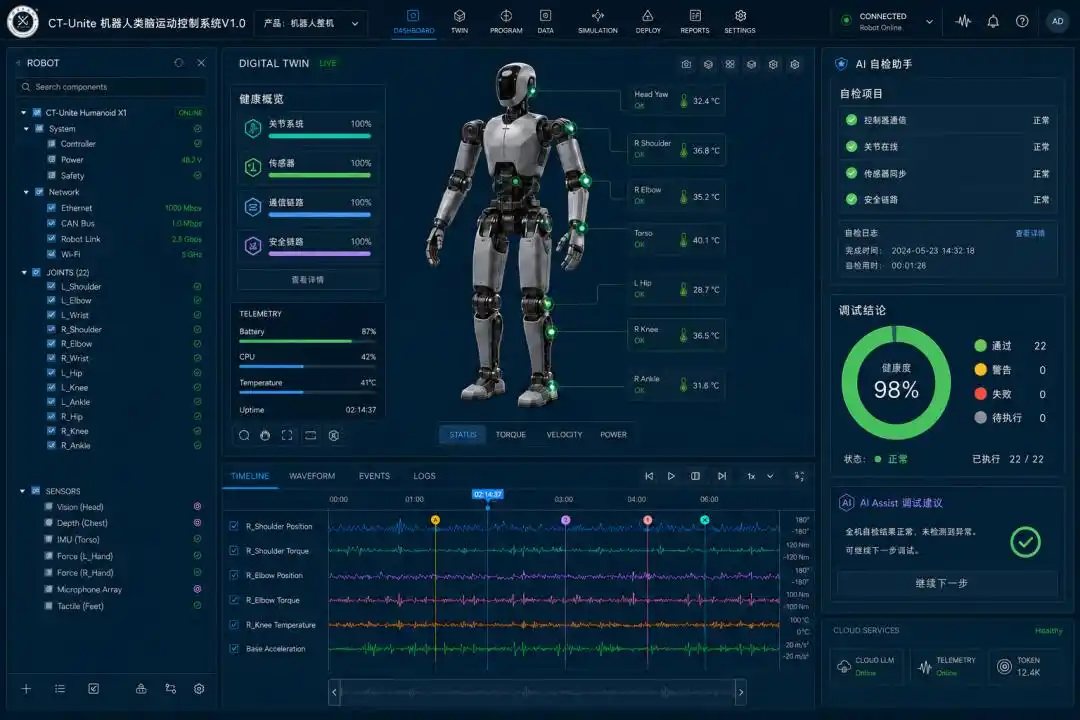Open the help question mark icon
Image resolution: width=1080 pixels, height=720 pixels.
1022,21
